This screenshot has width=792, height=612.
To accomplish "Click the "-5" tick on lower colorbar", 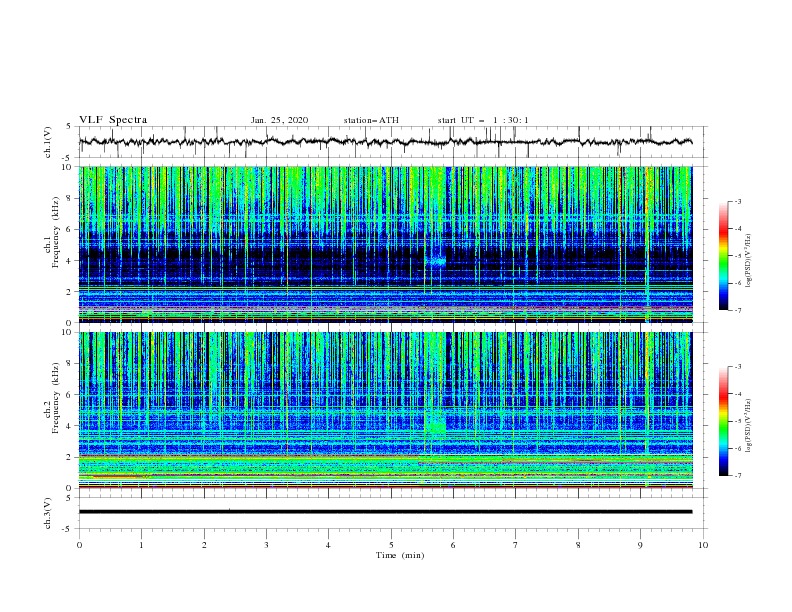I will click(738, 421).
